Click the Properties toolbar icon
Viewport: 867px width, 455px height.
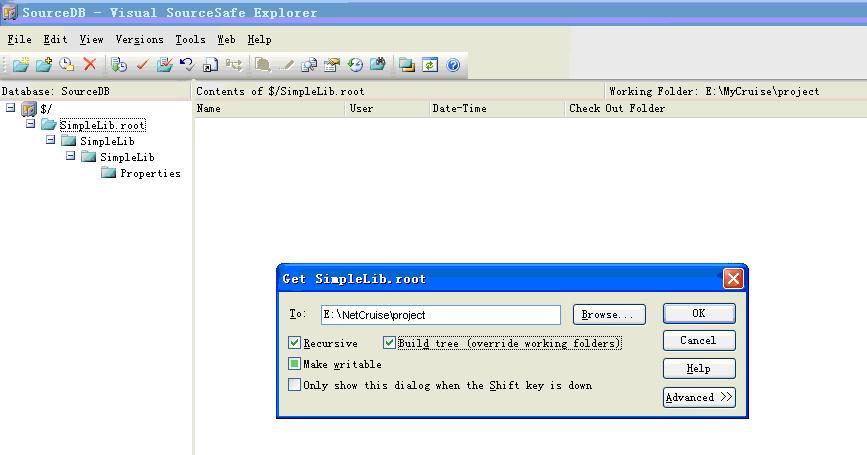click(332, 65)
